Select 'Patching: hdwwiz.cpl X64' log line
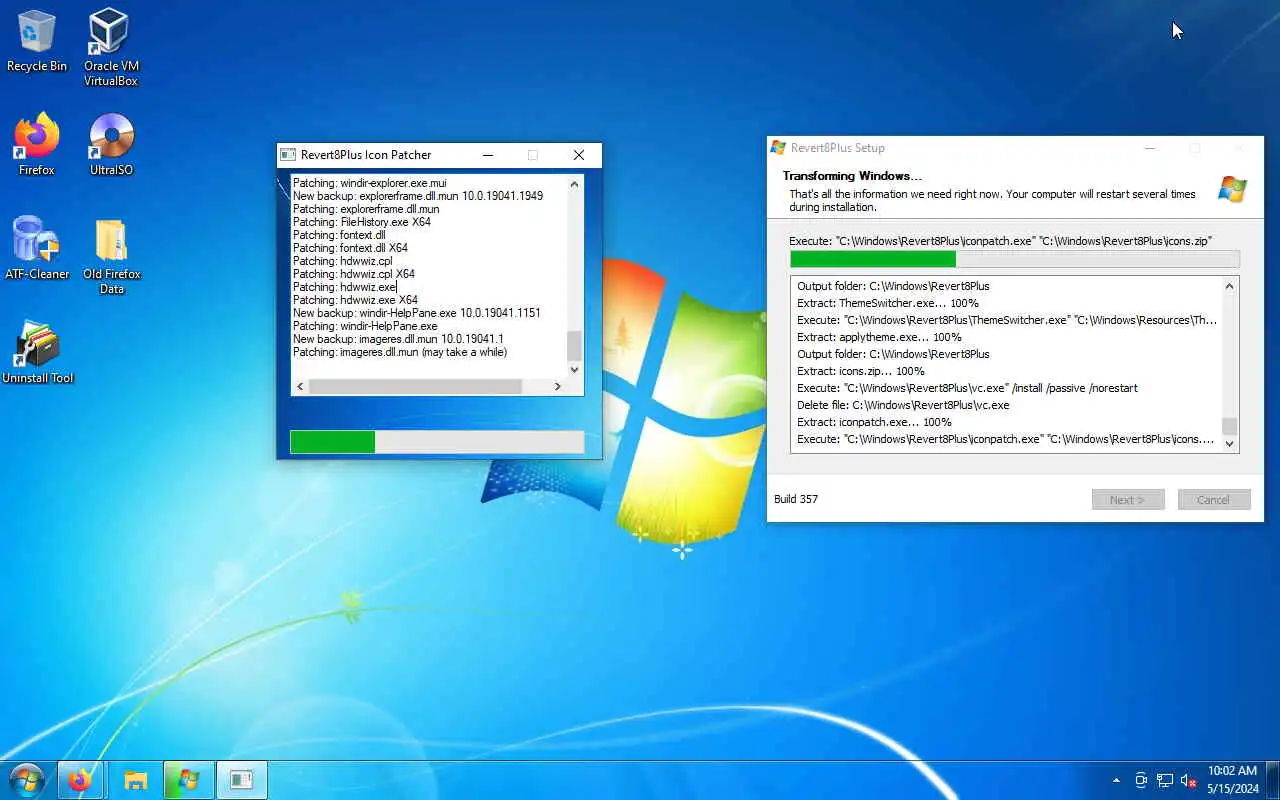Screen dimensions: 1280x800 (x=354, y=274)
